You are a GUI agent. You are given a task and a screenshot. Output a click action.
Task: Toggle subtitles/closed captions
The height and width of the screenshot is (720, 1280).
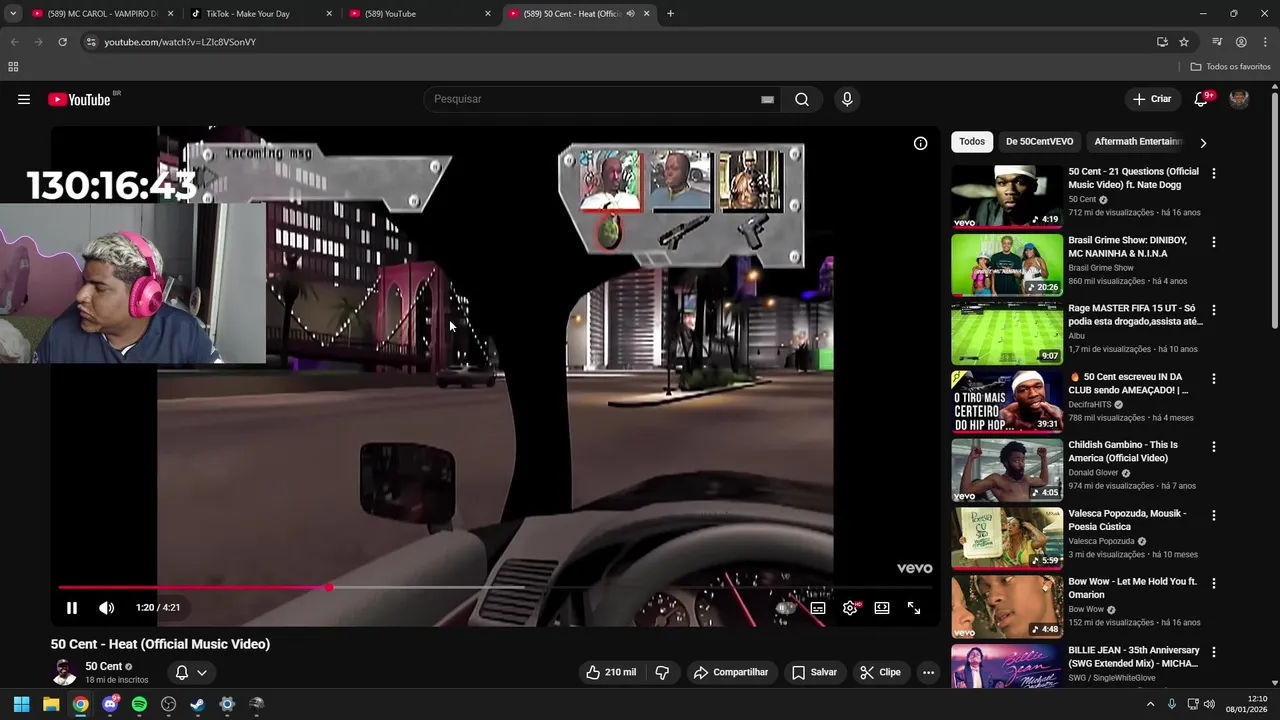818,607
